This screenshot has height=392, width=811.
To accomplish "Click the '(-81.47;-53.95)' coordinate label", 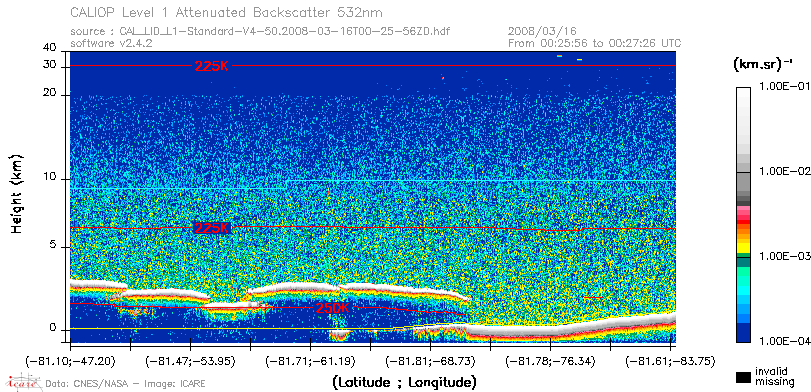I will (x=190, y=361).
